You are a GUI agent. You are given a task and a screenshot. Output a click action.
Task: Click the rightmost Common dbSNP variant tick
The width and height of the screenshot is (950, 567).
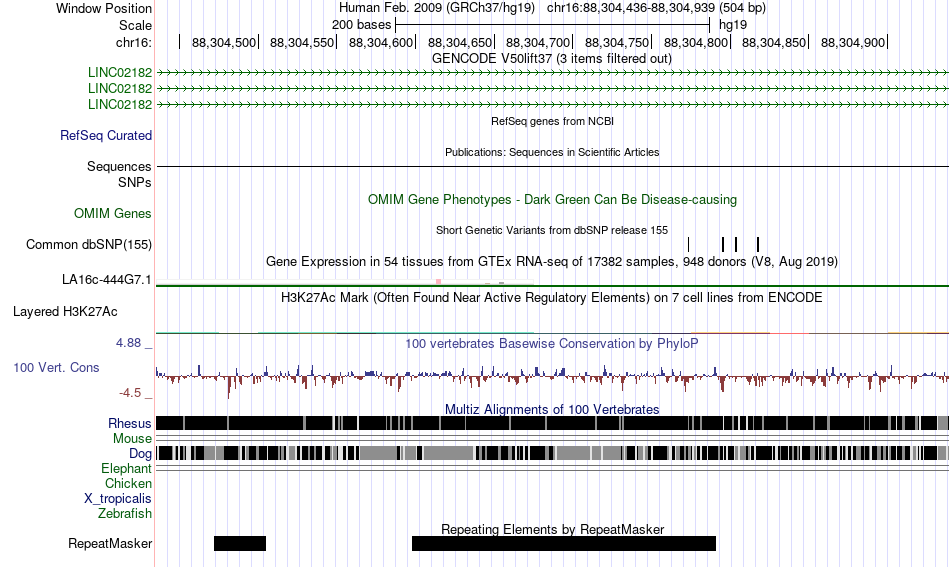tap(758, 244)
